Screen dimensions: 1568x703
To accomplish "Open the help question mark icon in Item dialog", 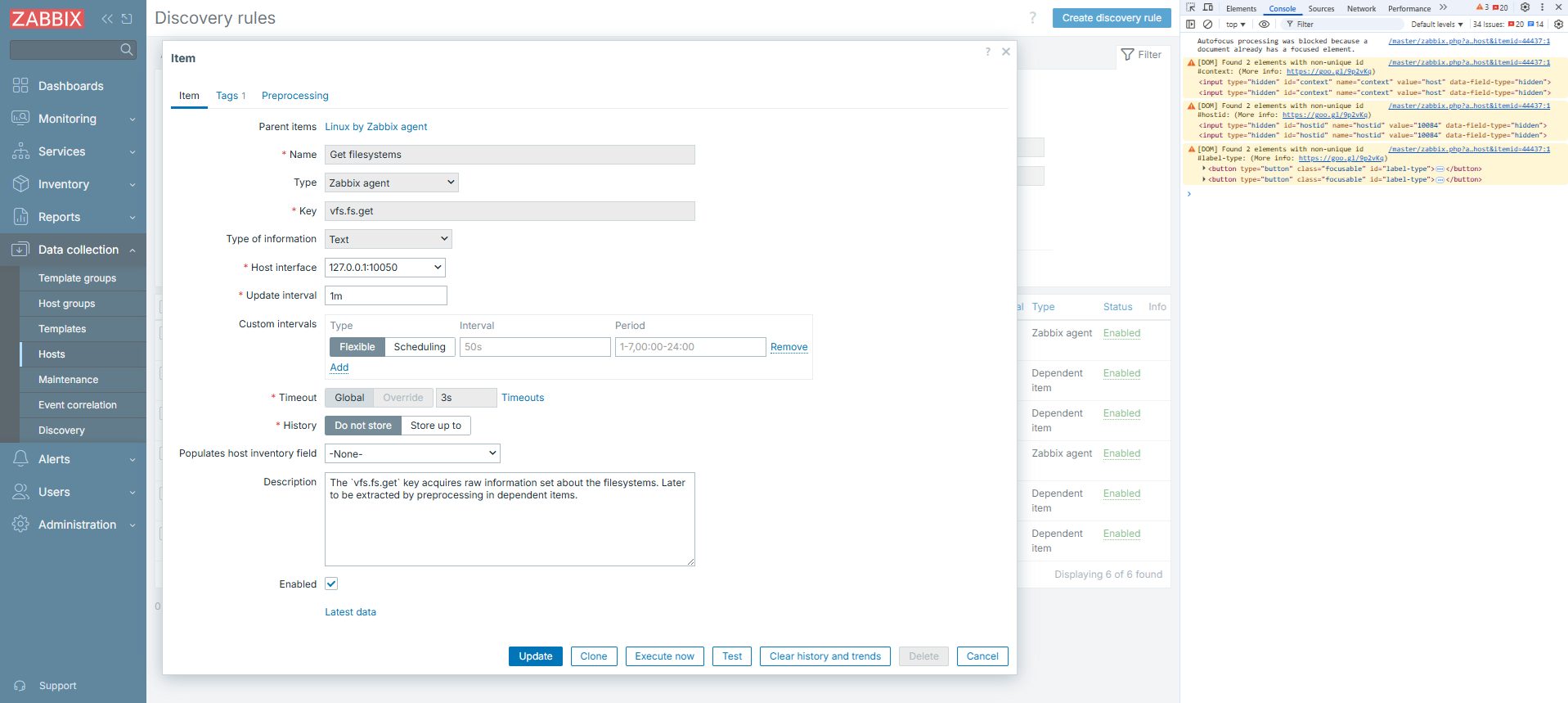I will pyautogui.click(x=987, y=52).
